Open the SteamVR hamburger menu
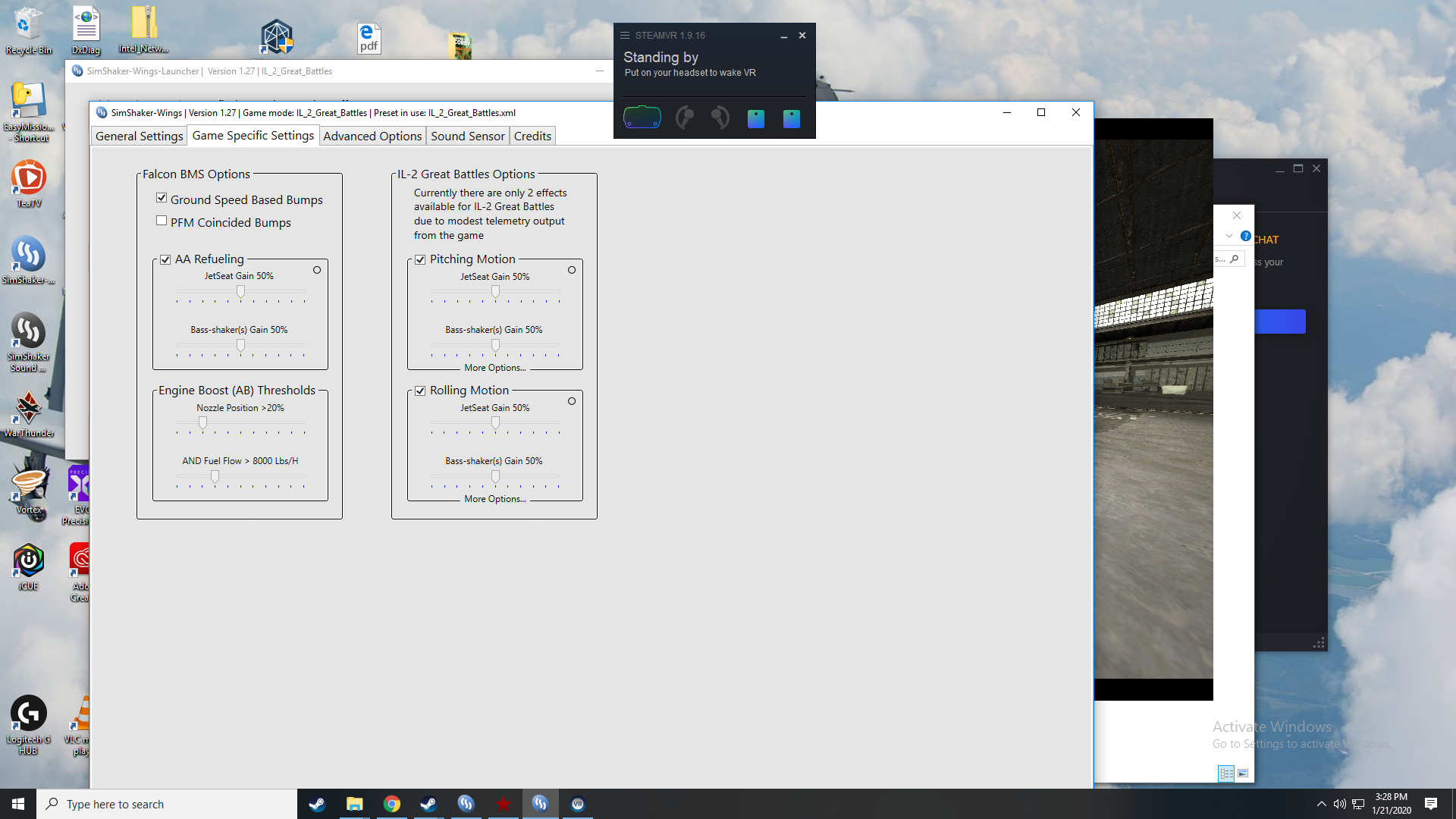The width and height of the screenshot is (1456, 819). [x=625, y=36]
